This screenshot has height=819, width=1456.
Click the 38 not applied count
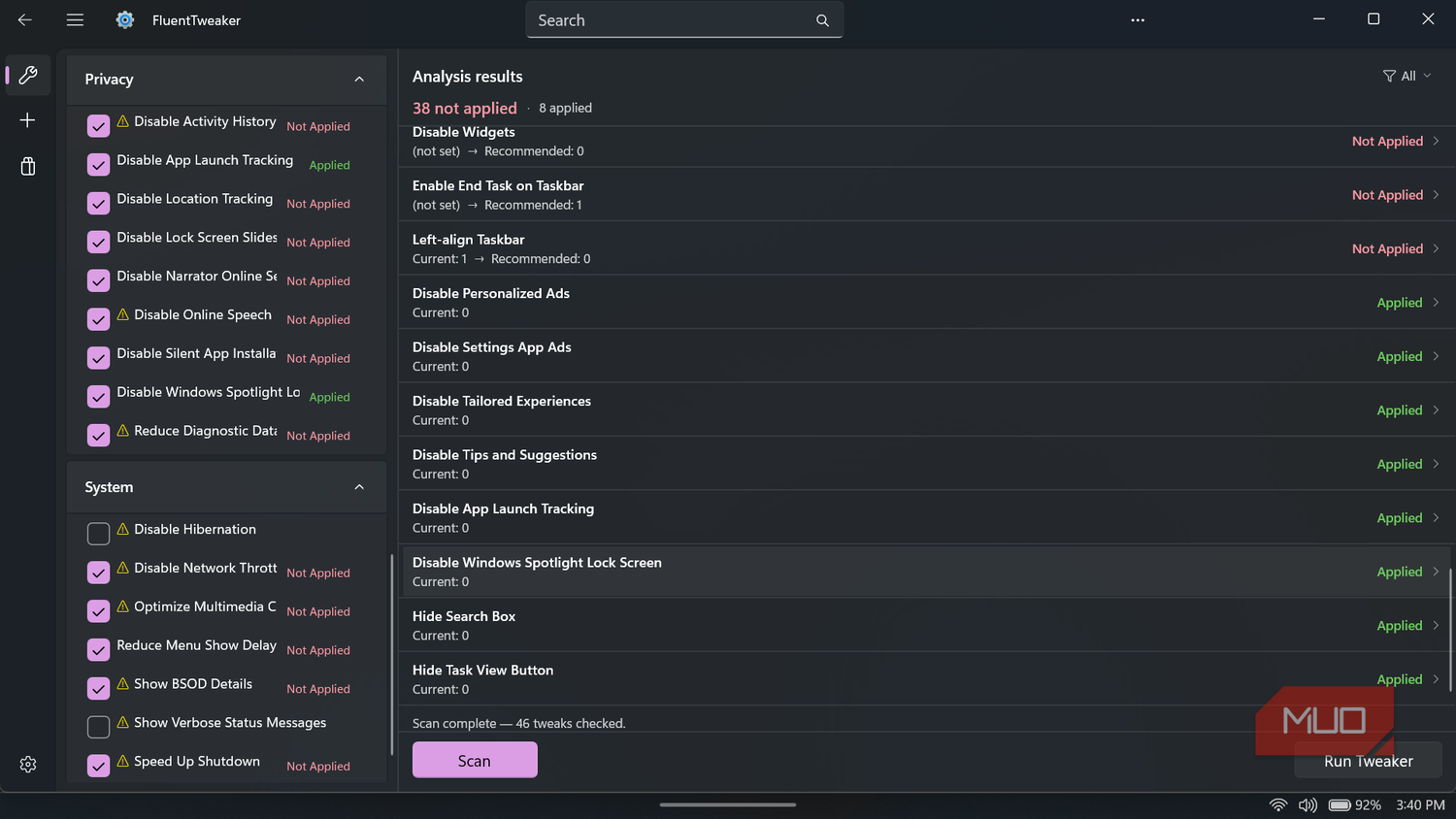point(465,108)
